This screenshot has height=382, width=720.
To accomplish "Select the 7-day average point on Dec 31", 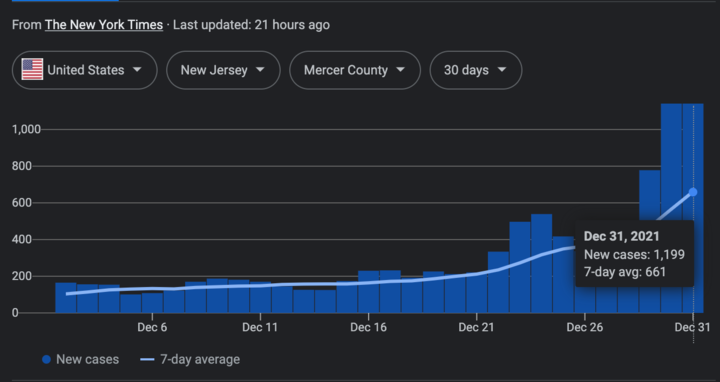I will [x=693, y=192].
